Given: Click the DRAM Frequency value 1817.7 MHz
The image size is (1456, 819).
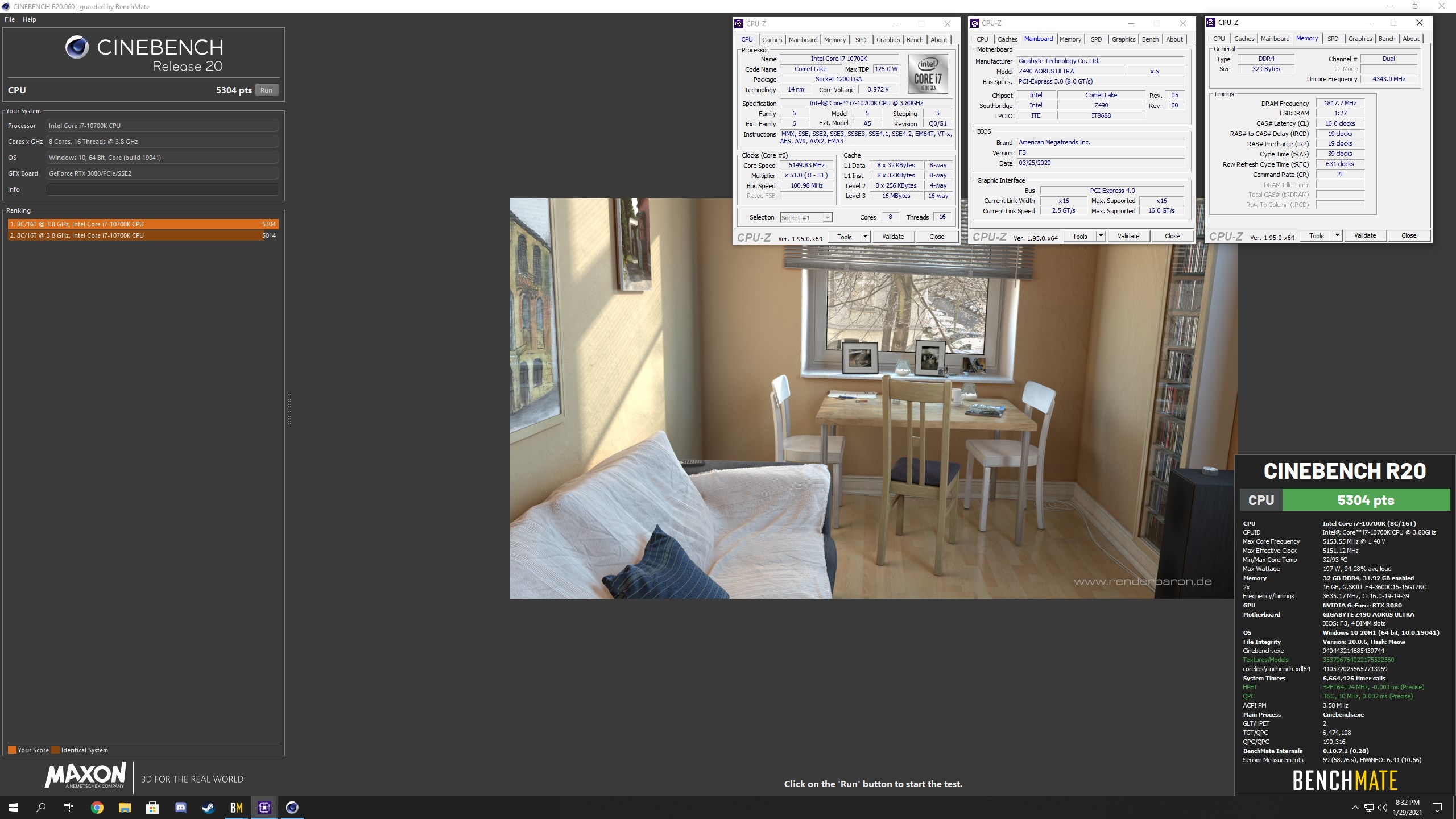Looking at the screenshot, I should pos(1340,103).
